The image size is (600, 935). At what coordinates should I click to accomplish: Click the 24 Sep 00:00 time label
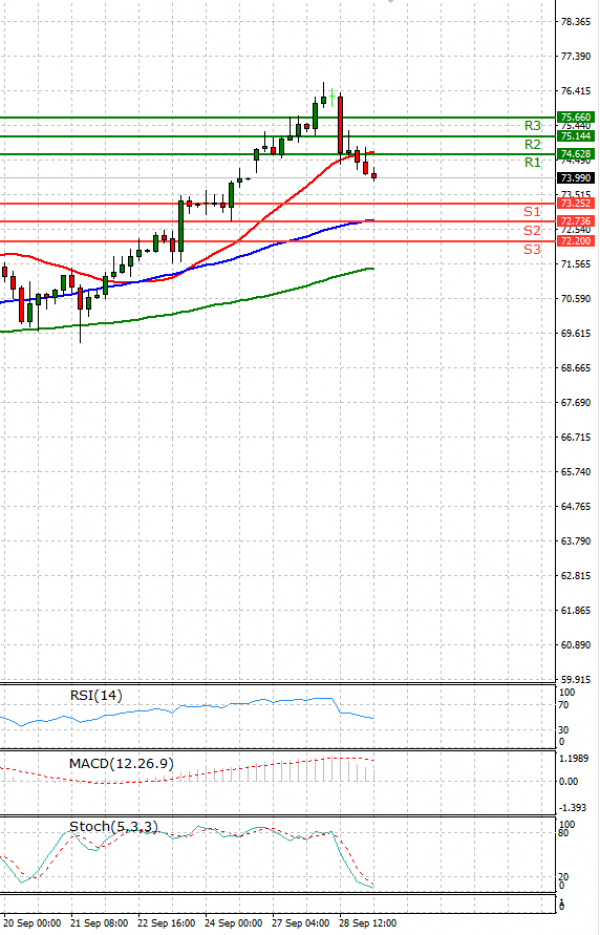click(x=234, y=923)
